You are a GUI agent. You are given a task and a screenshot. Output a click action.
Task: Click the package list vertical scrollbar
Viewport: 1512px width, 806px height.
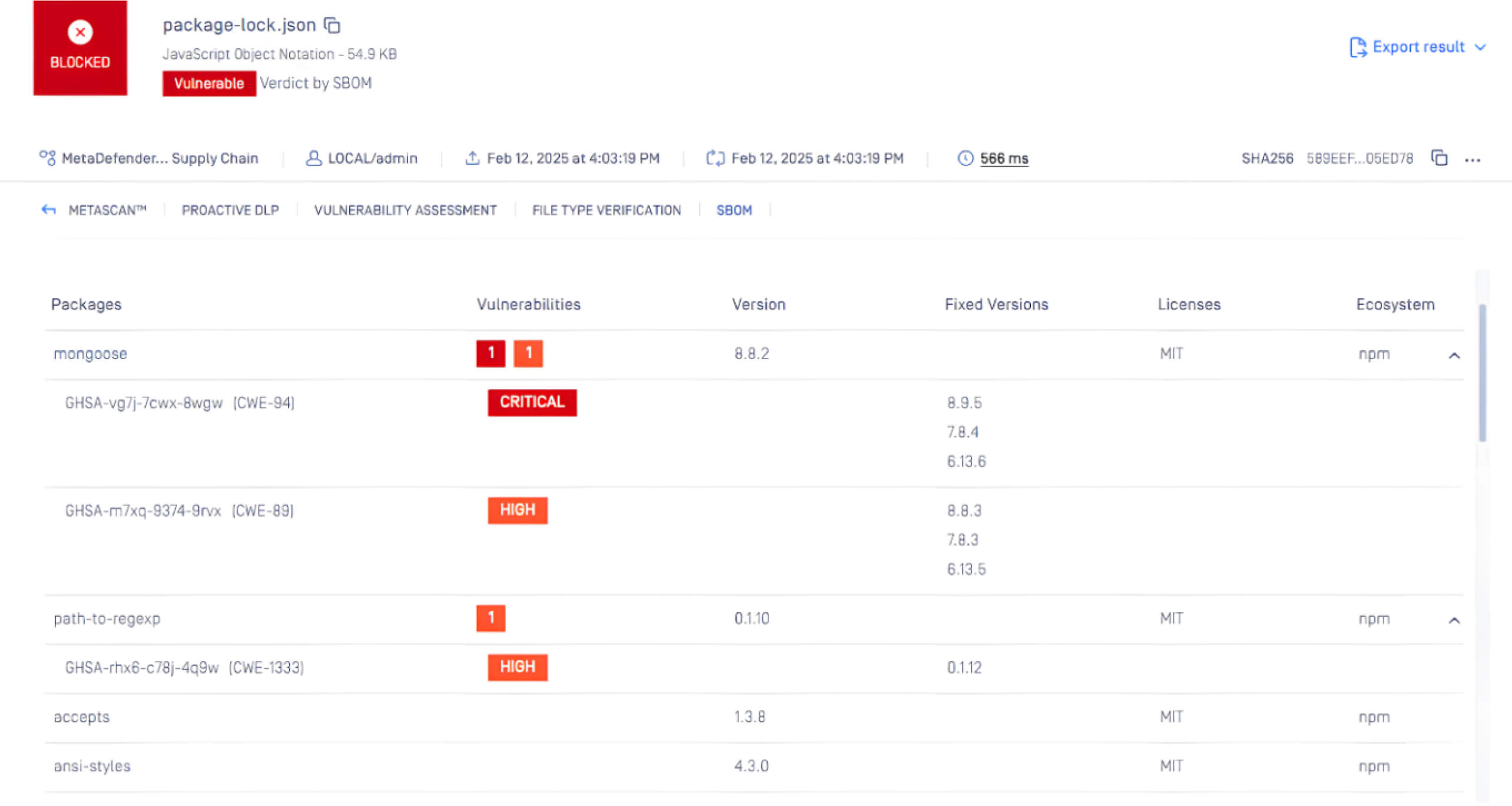1482,373
